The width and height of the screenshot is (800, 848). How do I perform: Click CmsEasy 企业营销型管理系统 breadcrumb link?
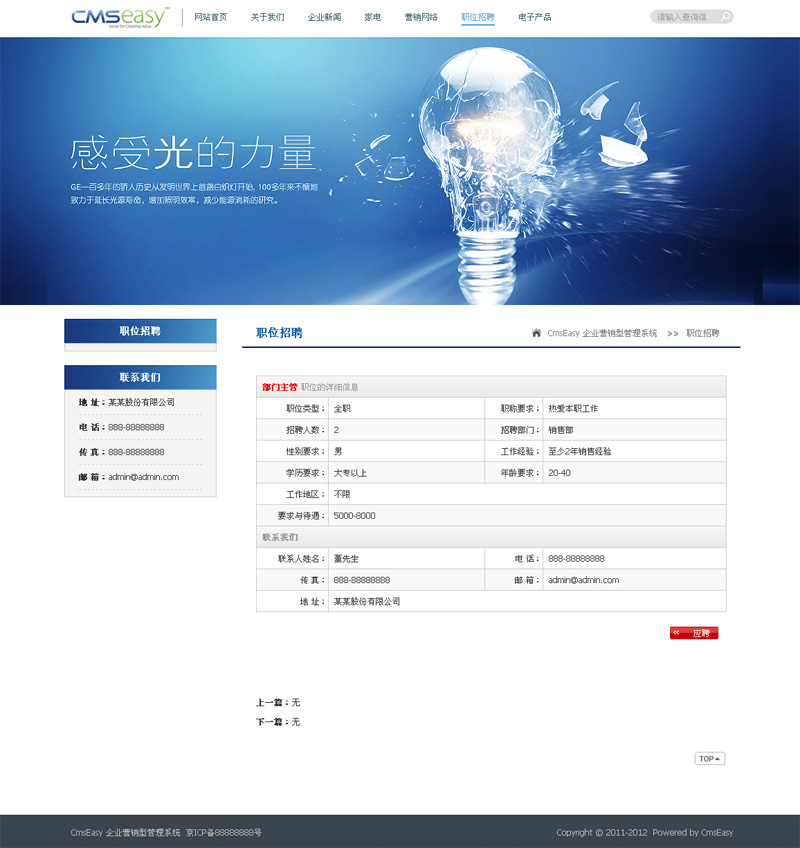click(x=602, y=333)
